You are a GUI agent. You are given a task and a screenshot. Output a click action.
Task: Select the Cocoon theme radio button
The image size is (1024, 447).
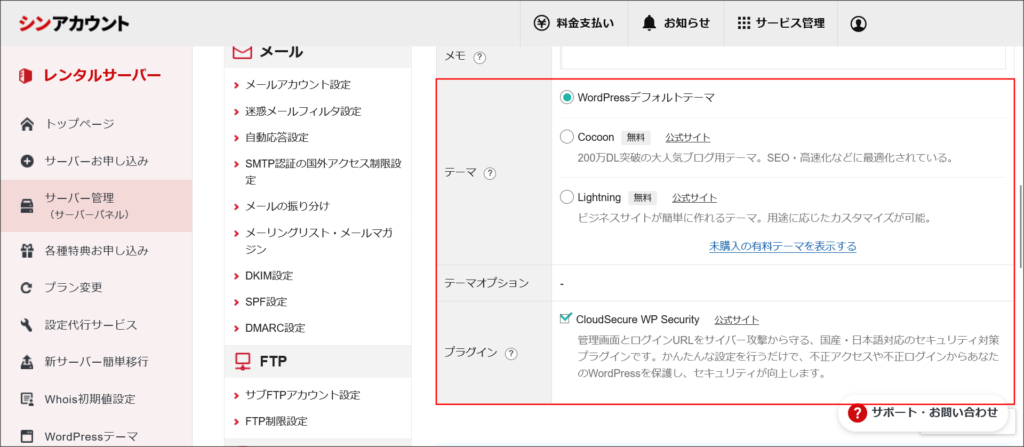[x=566, y=137]
